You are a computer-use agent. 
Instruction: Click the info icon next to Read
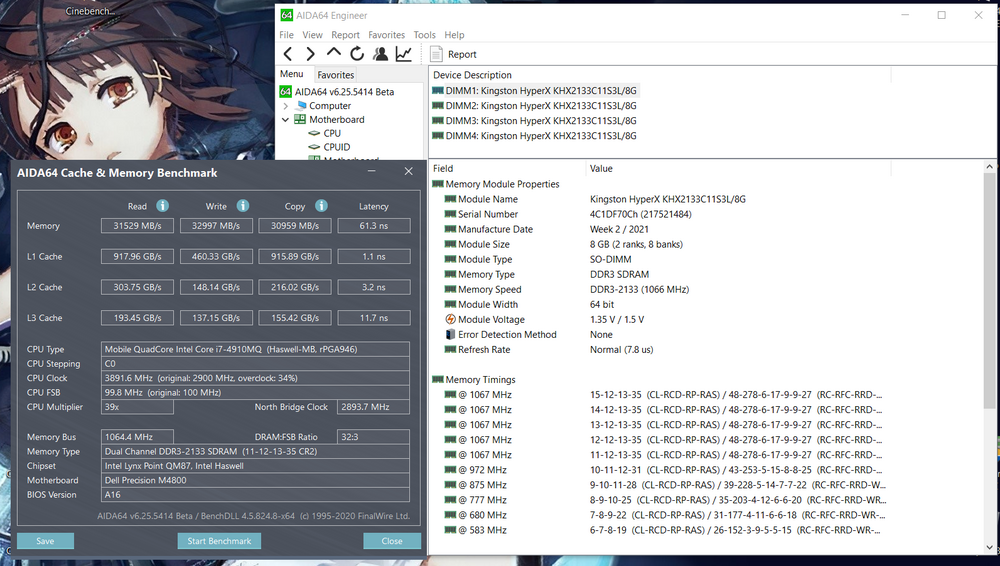tap(162, 206)
